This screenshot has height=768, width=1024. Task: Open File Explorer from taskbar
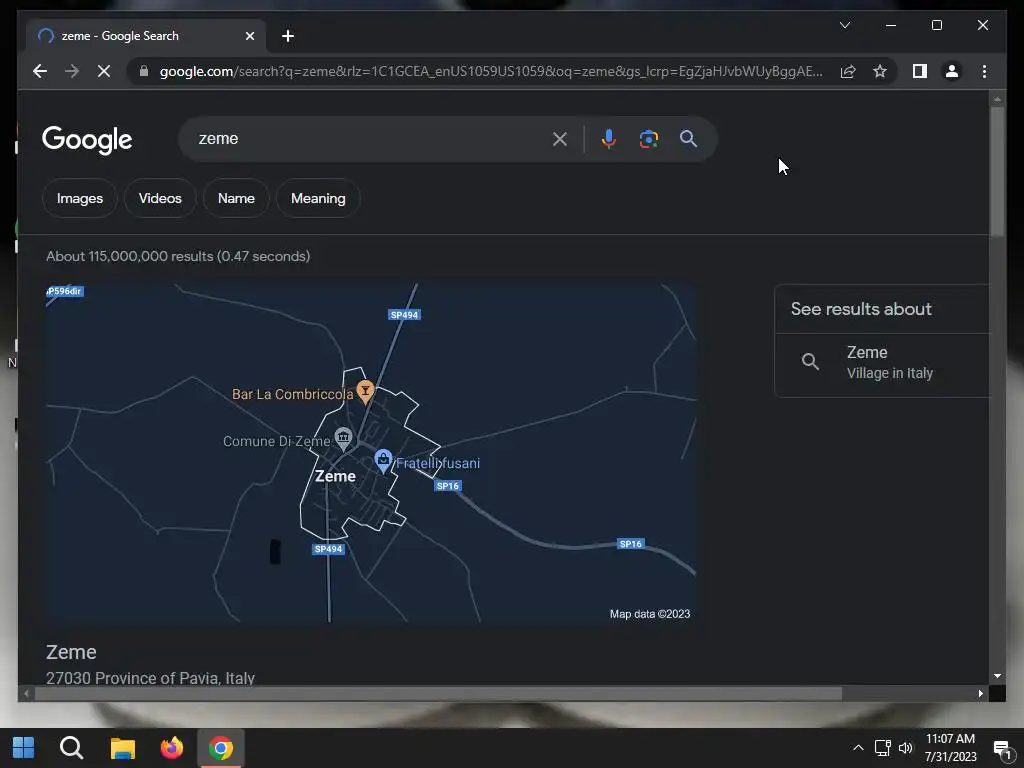[x=122, y=748]
